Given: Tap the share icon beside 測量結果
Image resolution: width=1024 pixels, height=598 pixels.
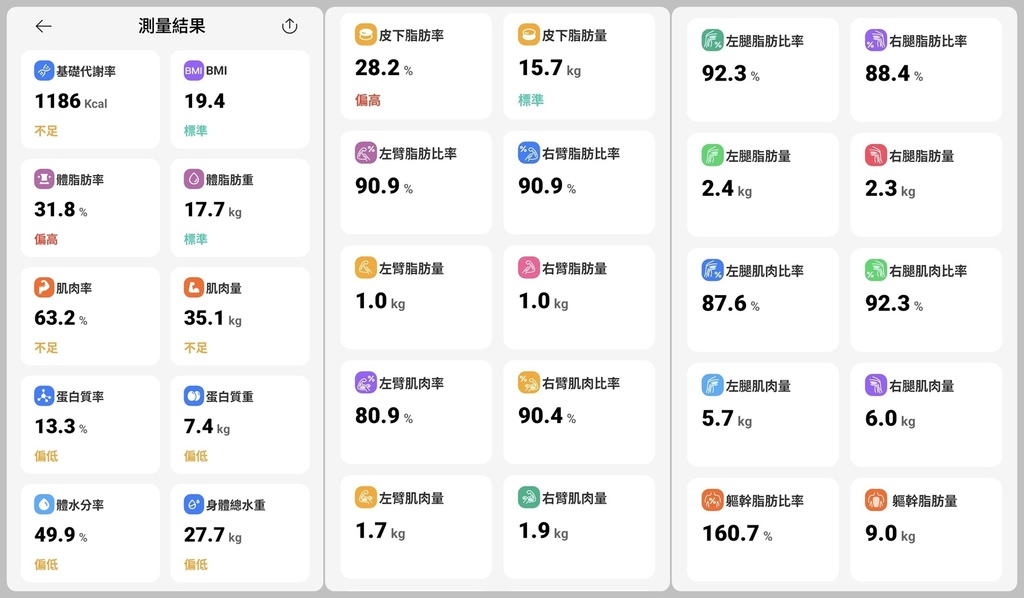Looking at the screenshot, I should click(290, 27).
